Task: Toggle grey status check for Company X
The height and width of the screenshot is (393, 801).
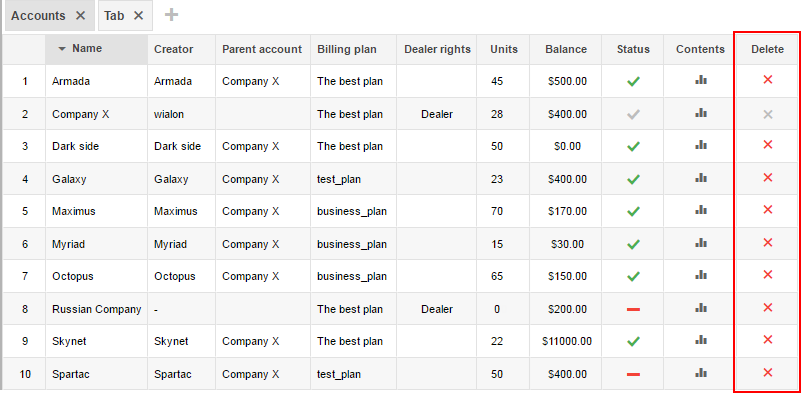Action: [x=633, y=114]
